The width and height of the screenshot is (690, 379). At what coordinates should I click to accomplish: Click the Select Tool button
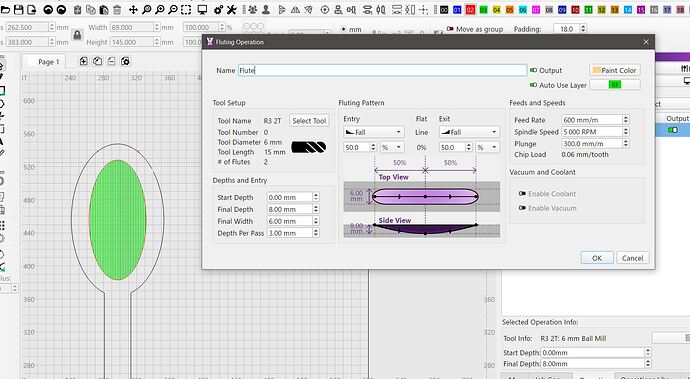pyautogui.click(x=309, y=121)
